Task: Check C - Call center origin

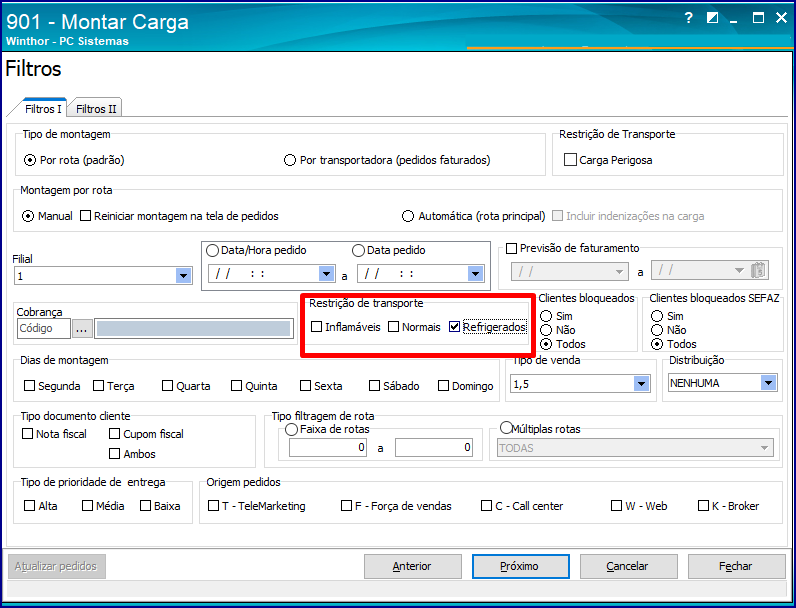Action: coord(486,506)
